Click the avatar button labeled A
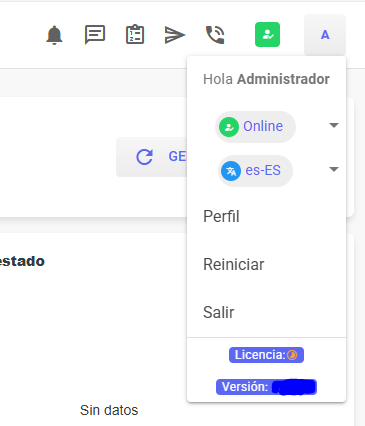The image size is (365, 426). tap(325, 35)
